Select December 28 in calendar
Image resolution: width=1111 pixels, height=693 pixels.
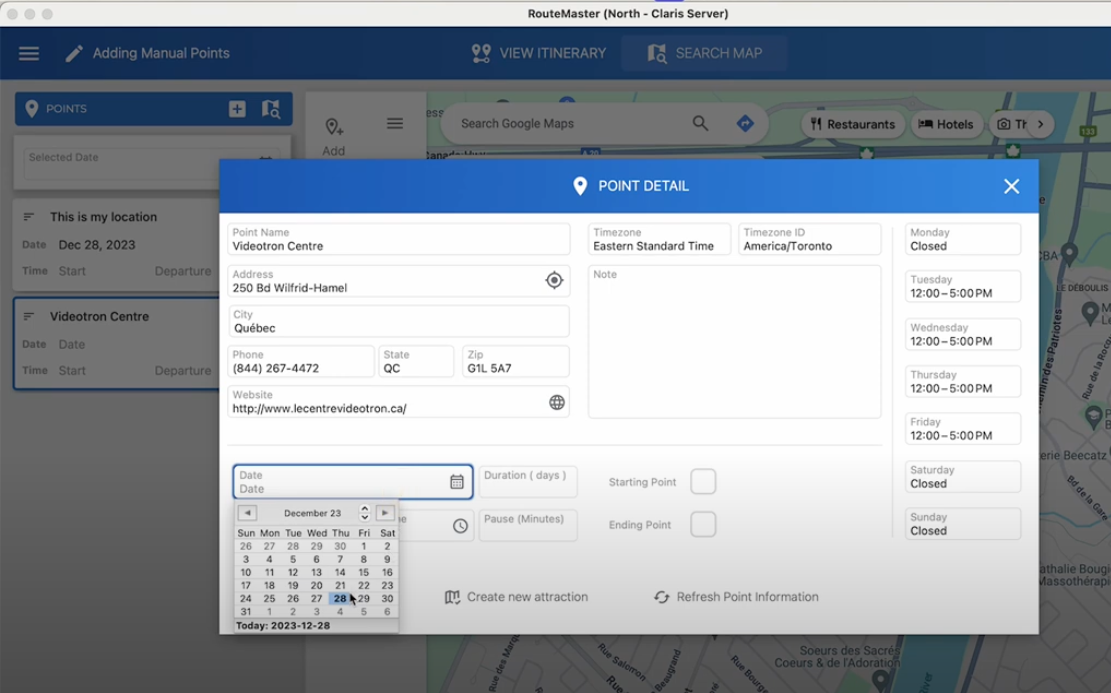[x=340, y=599]
